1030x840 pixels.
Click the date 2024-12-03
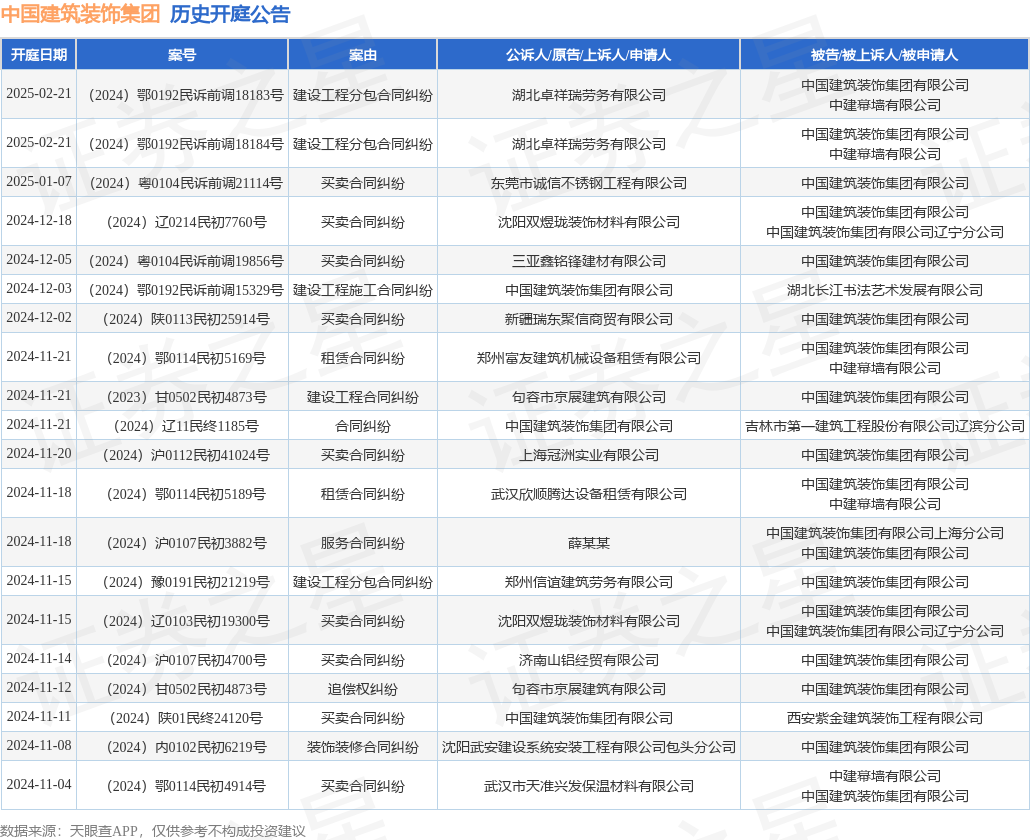(x=39, y=288)
